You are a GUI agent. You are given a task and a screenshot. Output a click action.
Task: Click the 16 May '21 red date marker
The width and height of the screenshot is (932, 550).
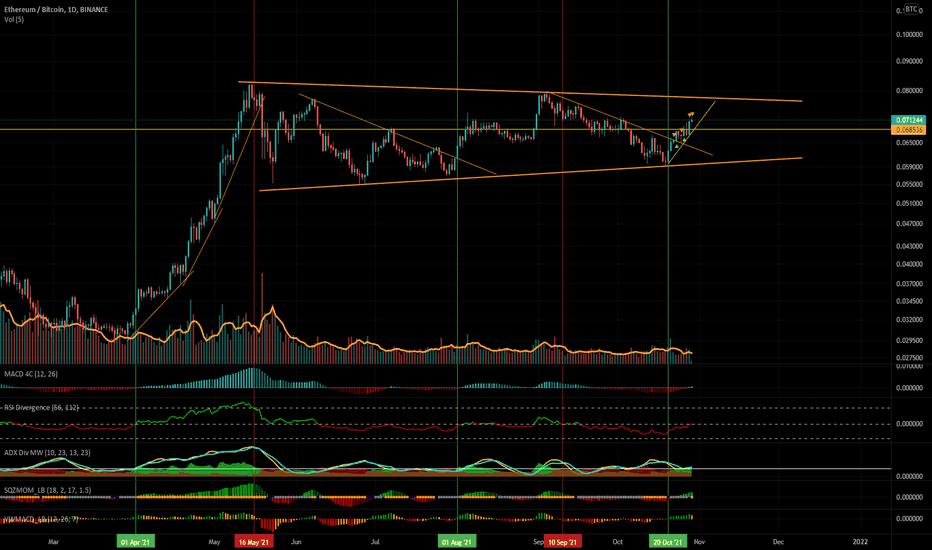pos(254,542)
